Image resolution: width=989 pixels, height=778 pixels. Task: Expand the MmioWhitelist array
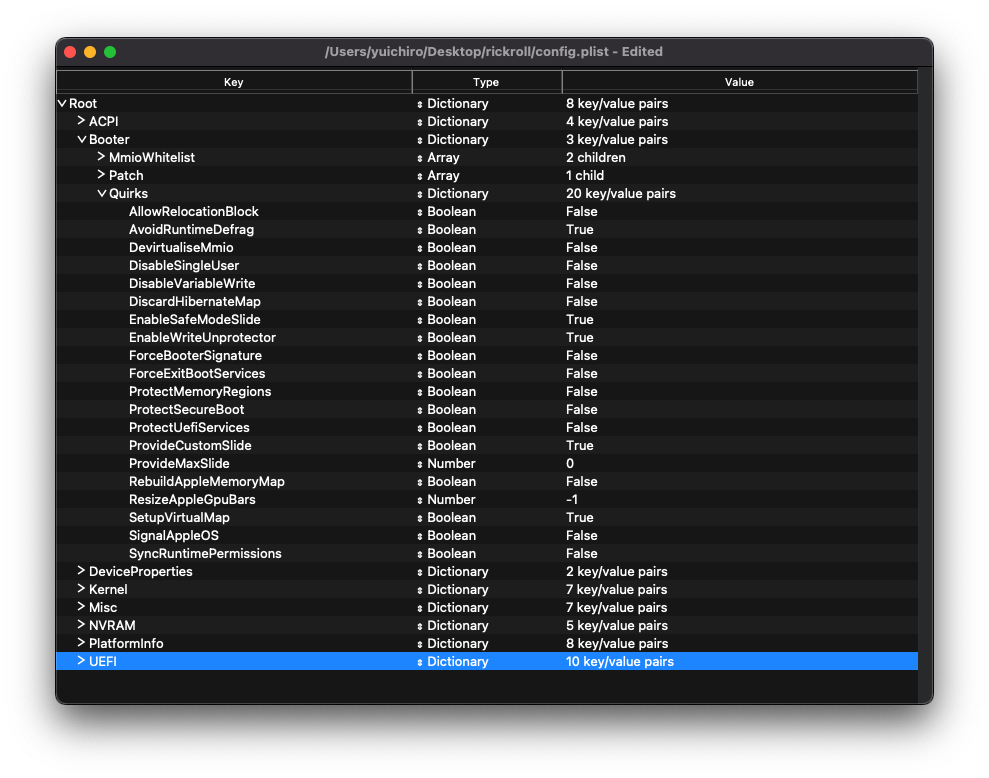pos(101,157)
